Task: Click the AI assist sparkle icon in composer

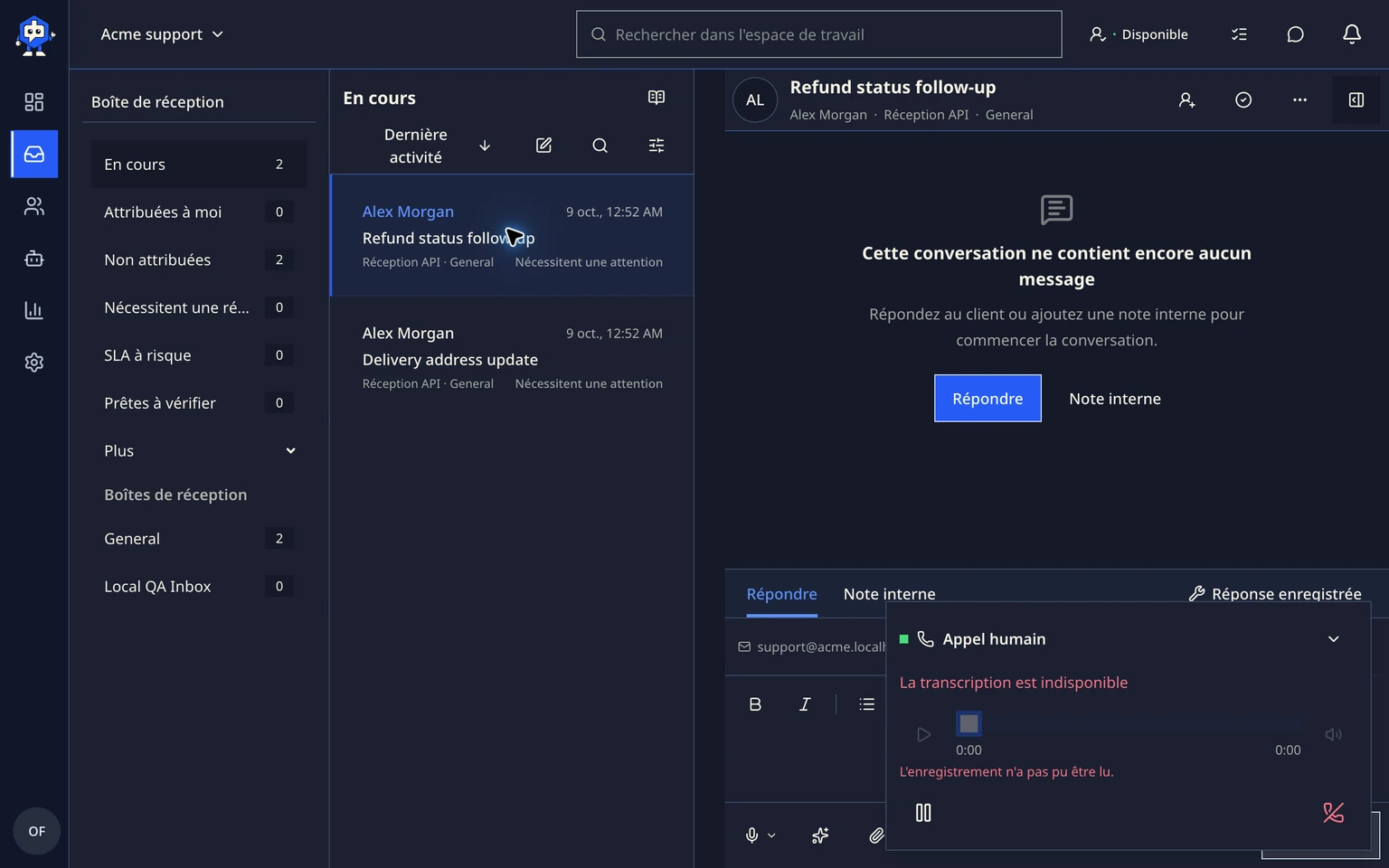Action: 820,835
